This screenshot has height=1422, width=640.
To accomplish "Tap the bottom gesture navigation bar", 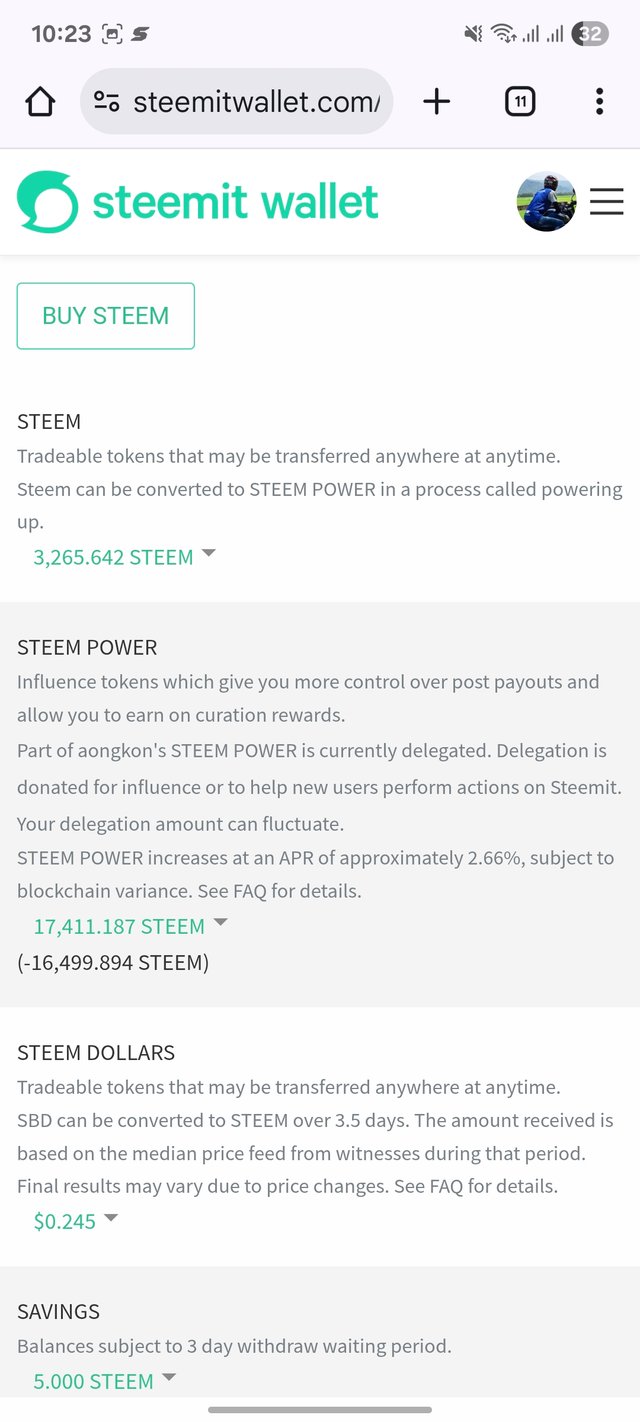I will click(320, 1410).
